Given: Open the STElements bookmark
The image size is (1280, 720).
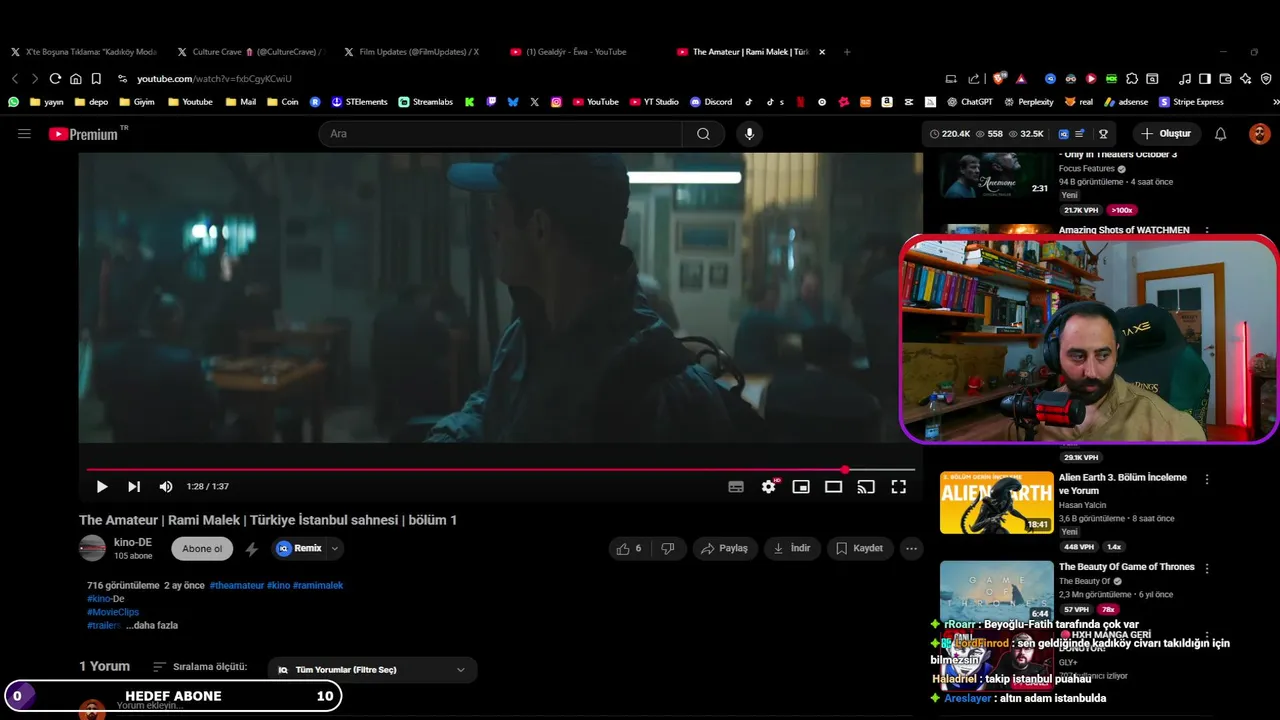Looking at the screenshot, I should pyautogui.click(x=359, y=102).
